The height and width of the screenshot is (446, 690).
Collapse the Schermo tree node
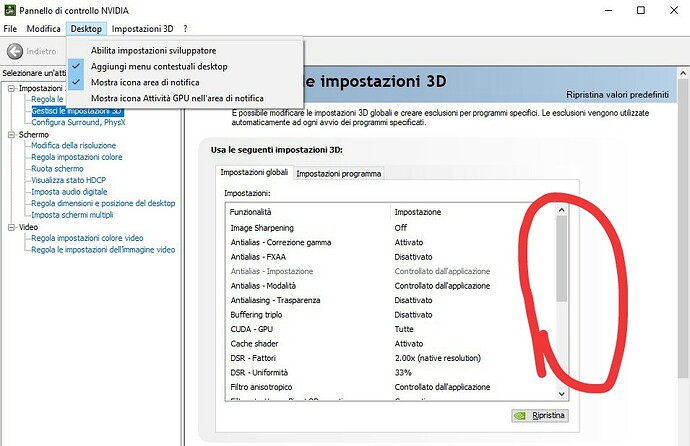pyautogui.click(x=11, y=135)
